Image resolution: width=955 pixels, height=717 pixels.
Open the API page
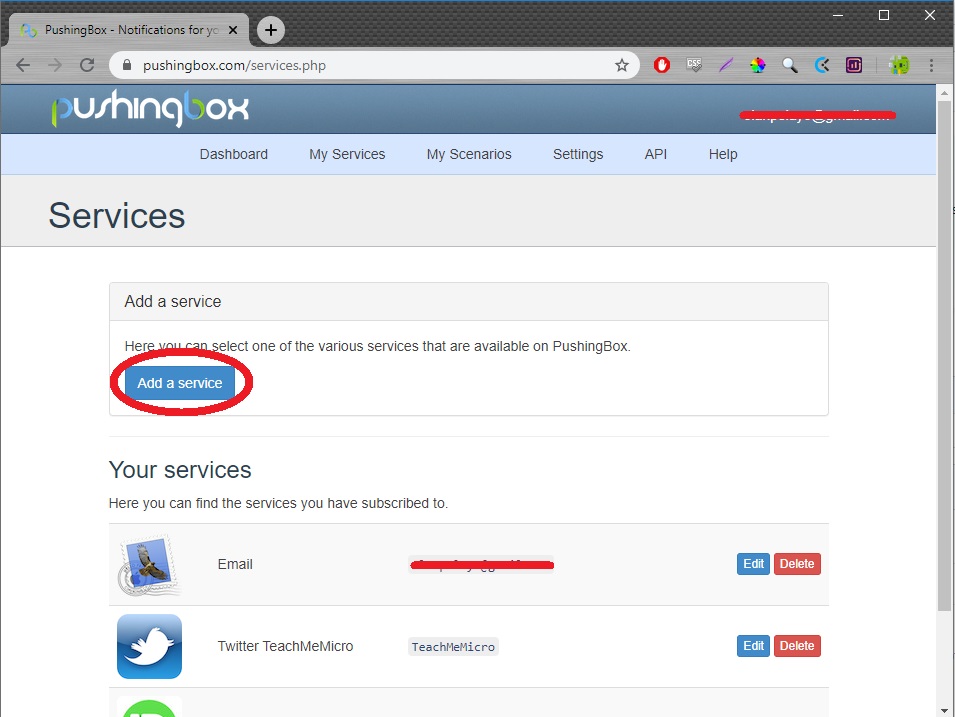(x=656, y=154)
